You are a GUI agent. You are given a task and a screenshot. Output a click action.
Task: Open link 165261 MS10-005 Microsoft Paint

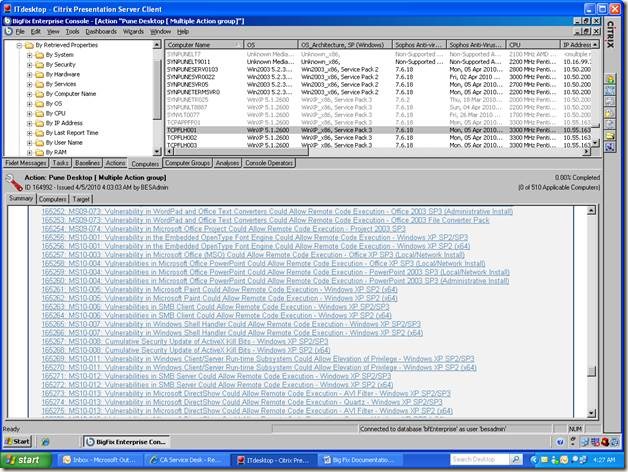point(219,289)
